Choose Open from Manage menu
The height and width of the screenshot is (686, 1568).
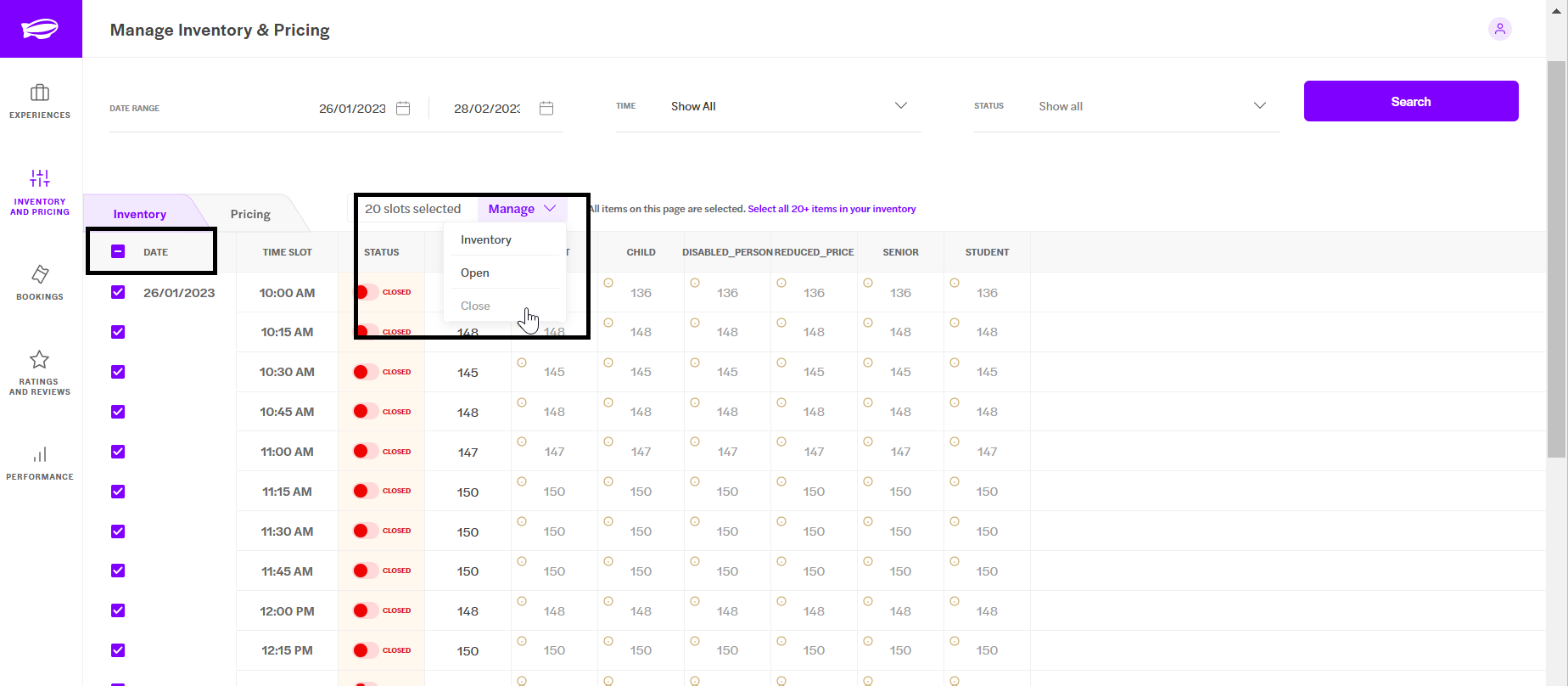[505, 273]
